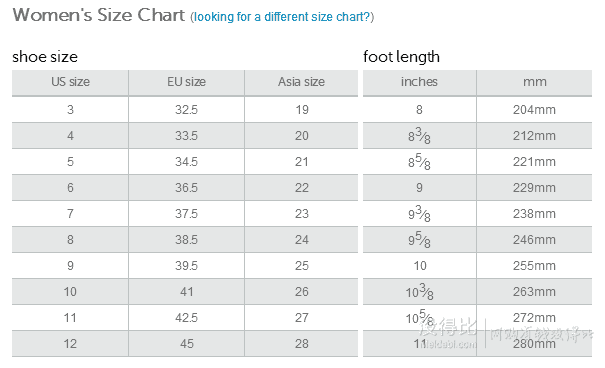Click the 255mm foot length cell
Screen dimensions: 605x368
coord(534,266)
